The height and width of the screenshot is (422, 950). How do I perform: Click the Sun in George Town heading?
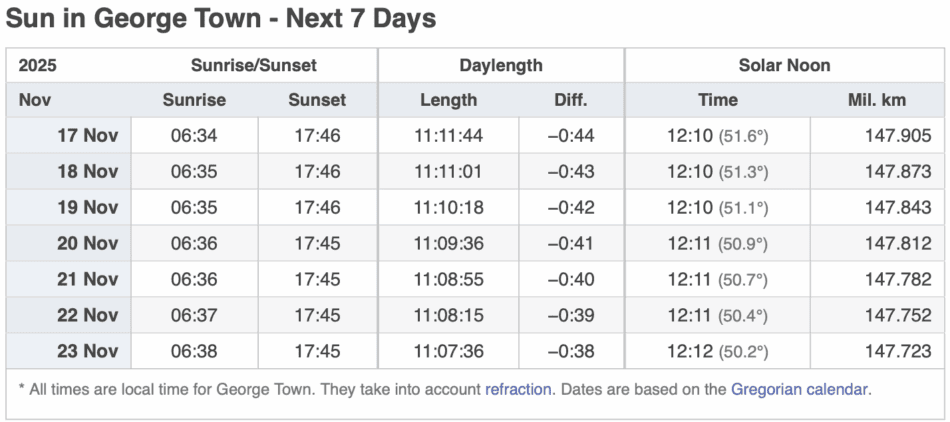coord(221,19)
